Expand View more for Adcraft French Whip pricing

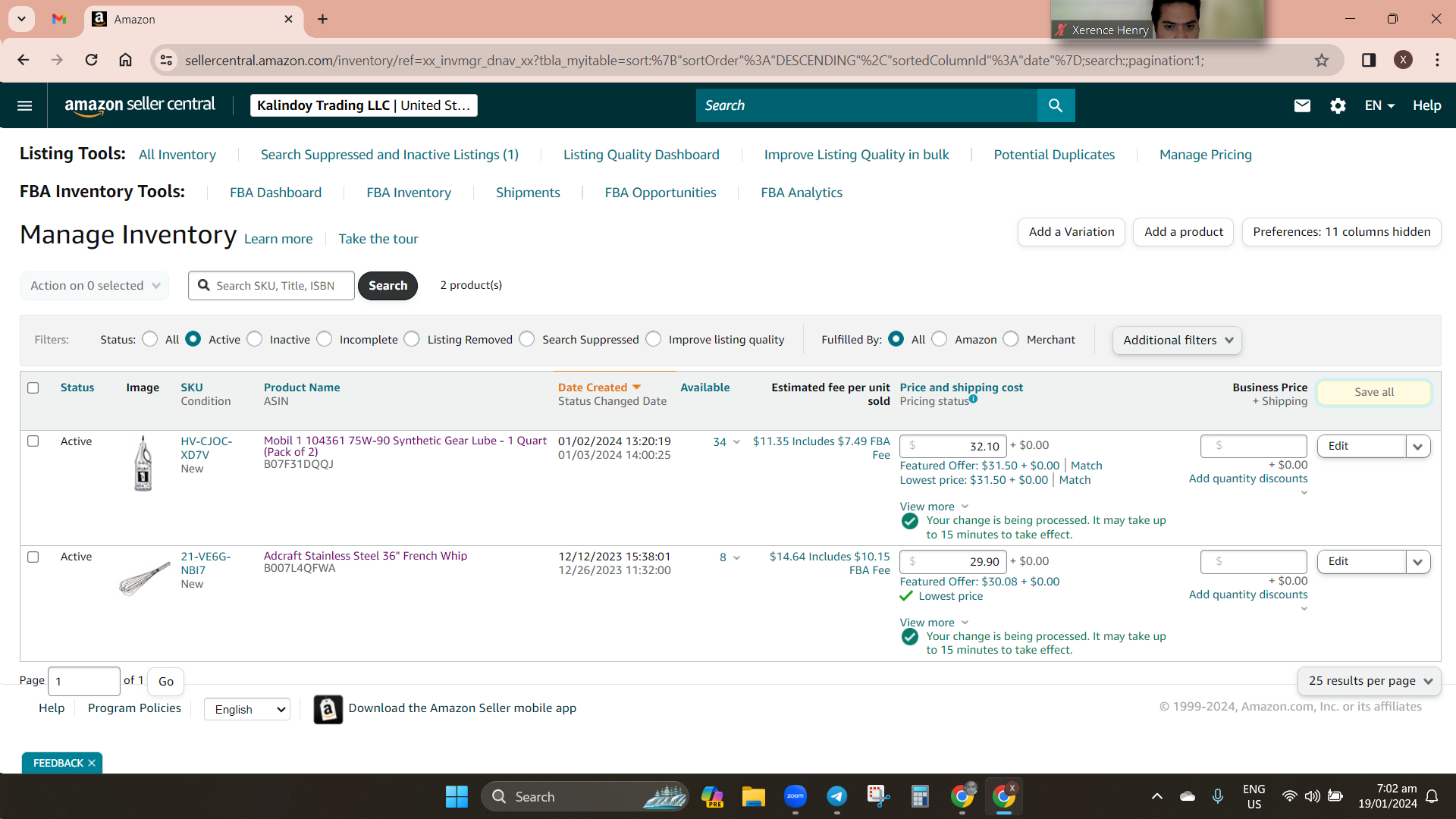[934, 623]
